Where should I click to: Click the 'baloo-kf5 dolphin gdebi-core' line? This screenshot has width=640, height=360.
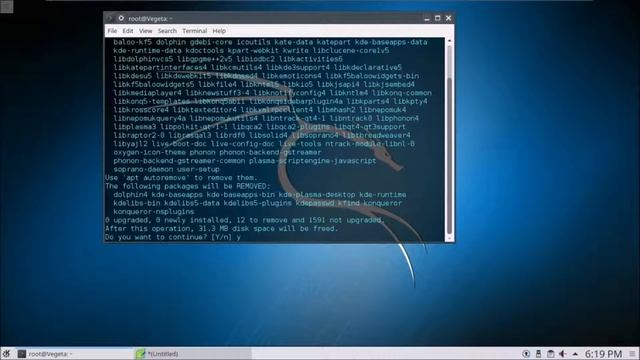[270, 42]
